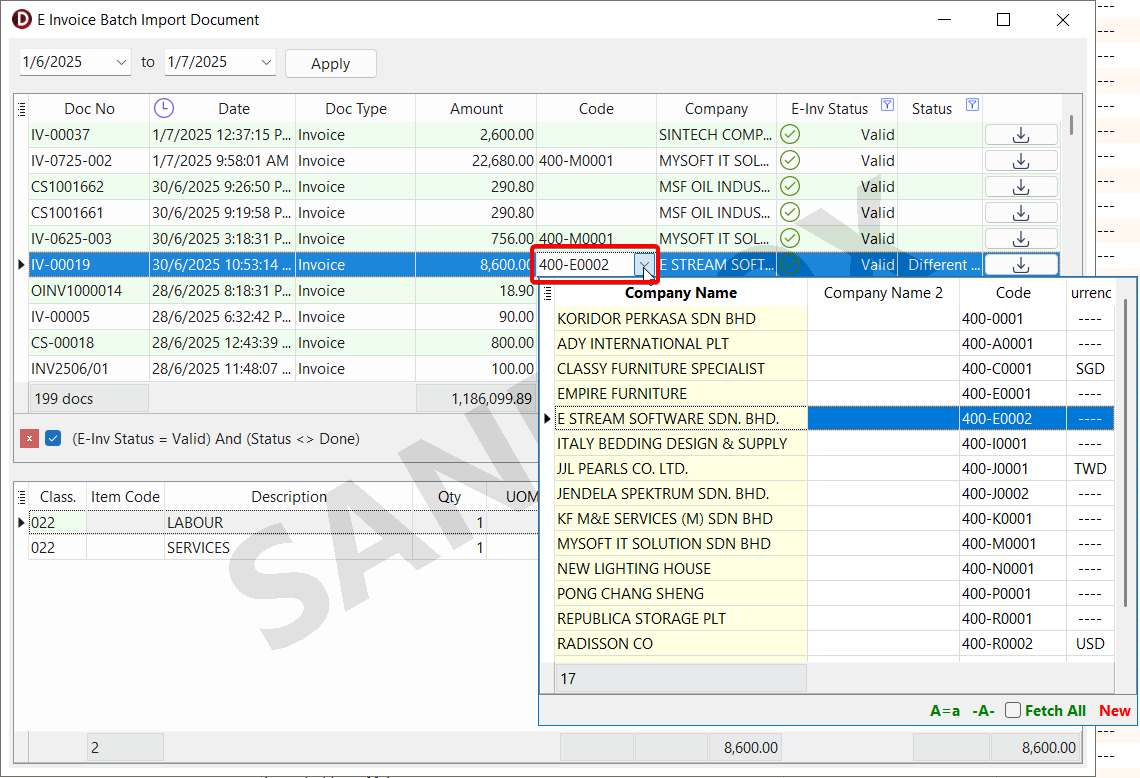Sort documents by the Amount column header
This screenshot has height=778, width=1140.
[476, 109]
